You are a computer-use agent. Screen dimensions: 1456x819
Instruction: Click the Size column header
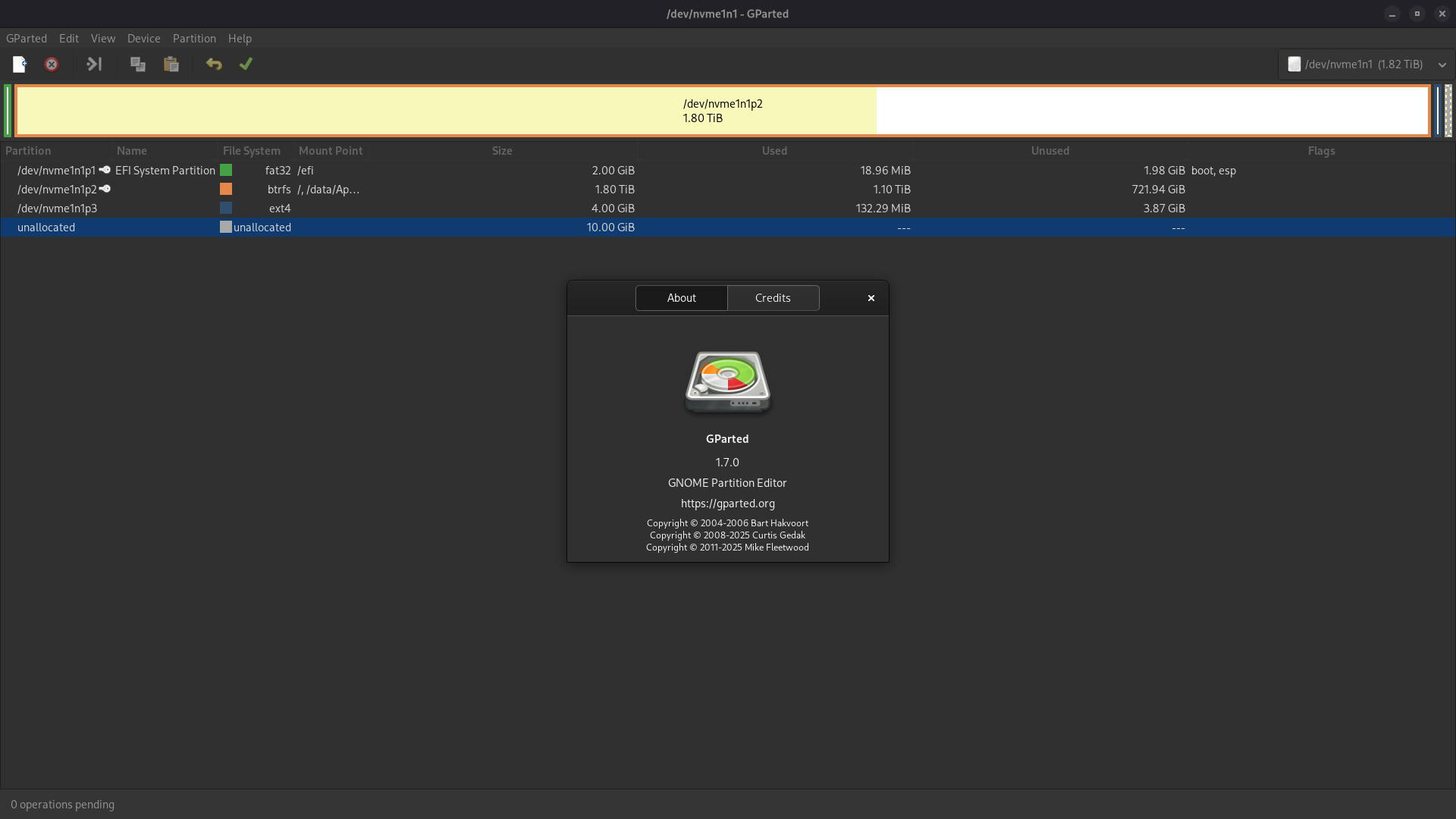point(502,151)
